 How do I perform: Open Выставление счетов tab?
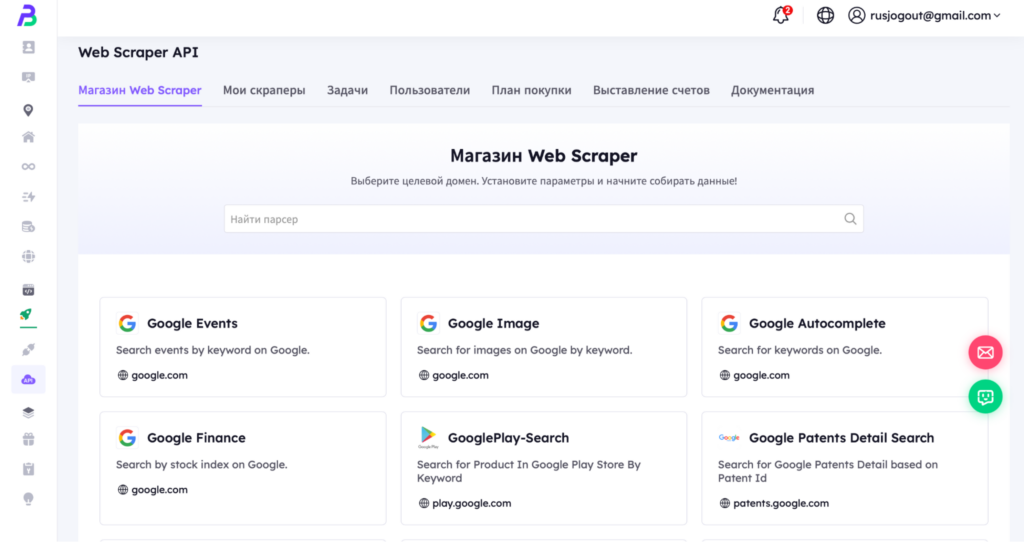click(651, 90)
